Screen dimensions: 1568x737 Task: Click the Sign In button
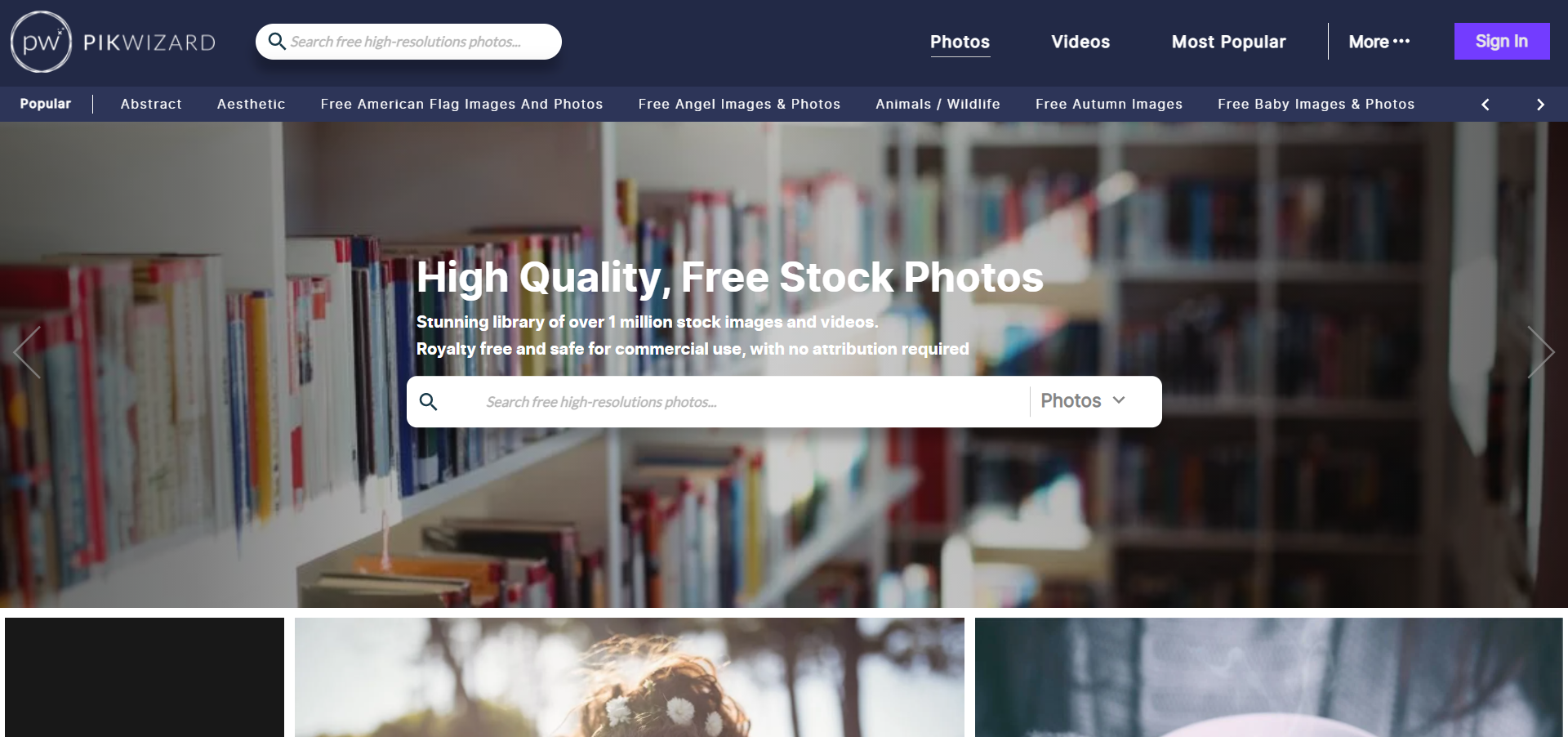(1502, 41)
